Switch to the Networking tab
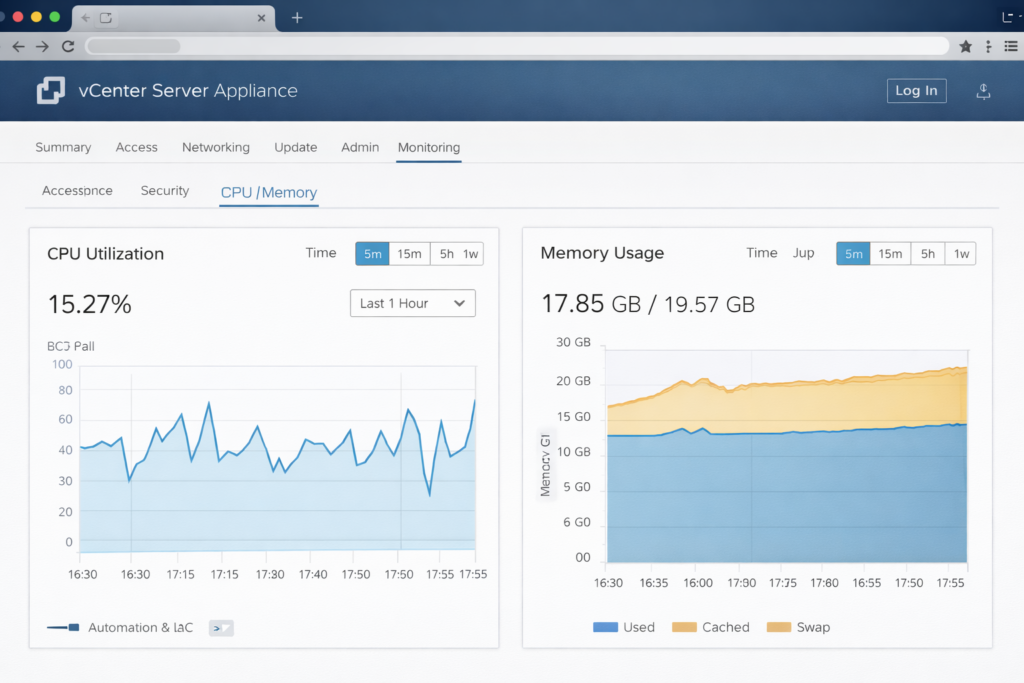This screenshot has height=683, width=1024. (216, 147)
